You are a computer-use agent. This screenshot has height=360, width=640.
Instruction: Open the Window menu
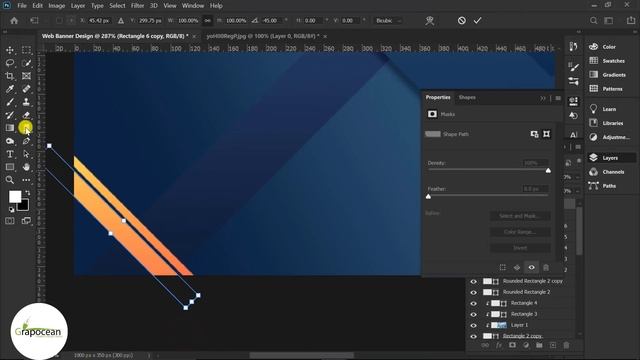(x=193, y=6)
